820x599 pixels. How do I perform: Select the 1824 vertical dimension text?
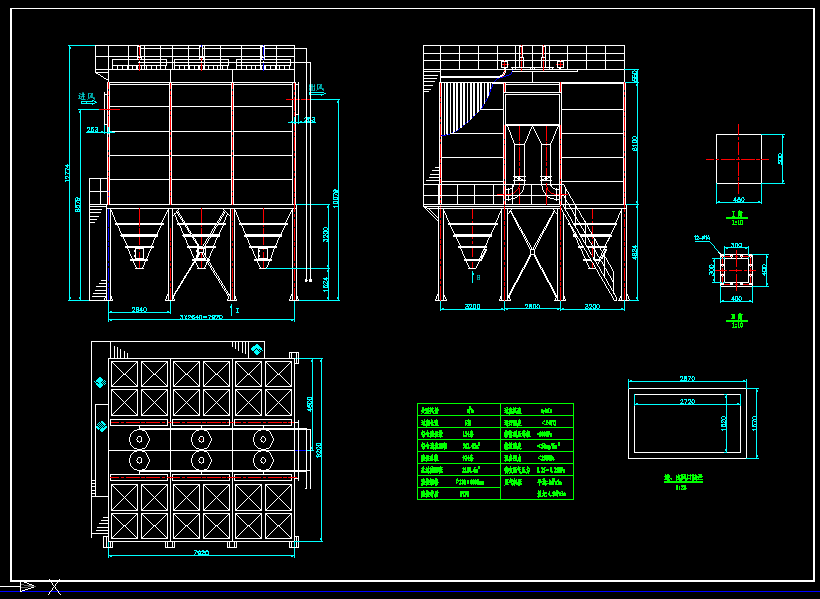pyautogui.click(x=325, y=285)
